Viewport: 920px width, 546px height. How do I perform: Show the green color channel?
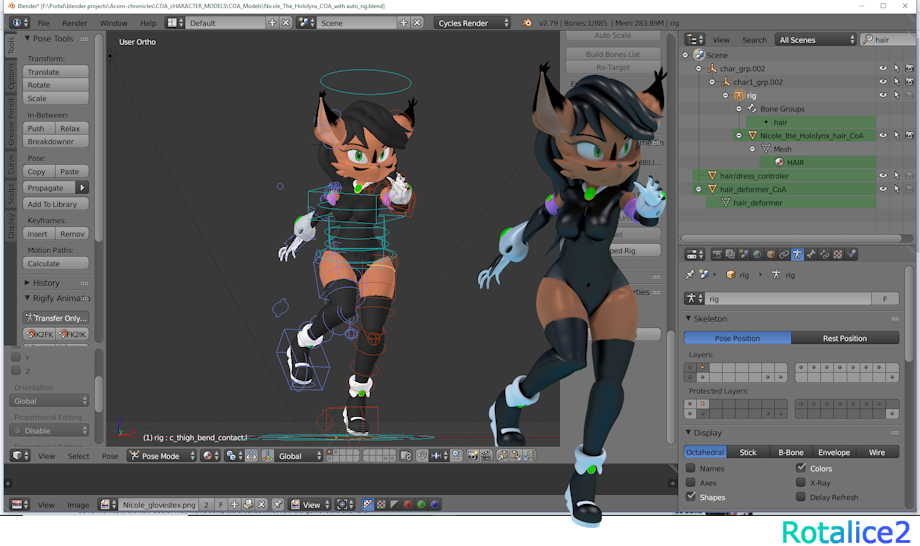[421, 504]
